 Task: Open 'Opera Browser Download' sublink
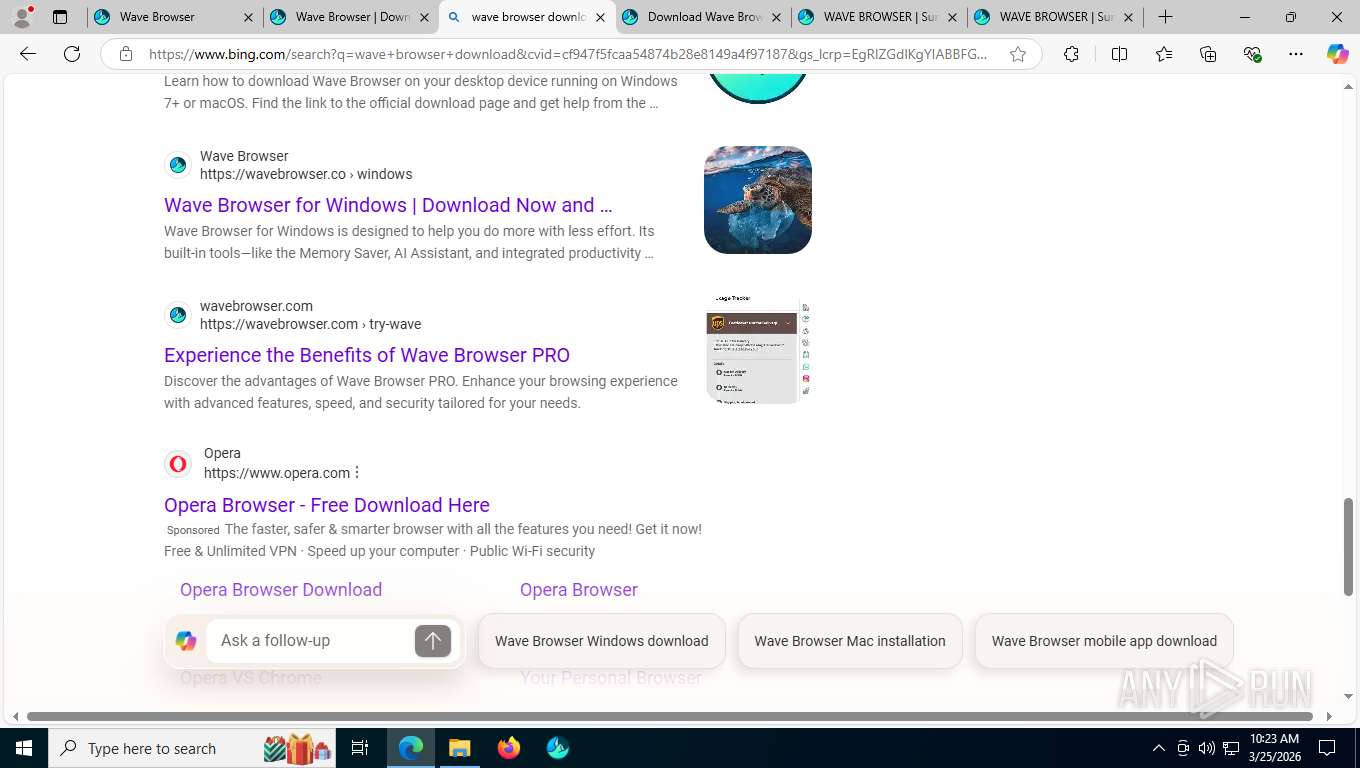pyautogui.click(x=281, y=590)
